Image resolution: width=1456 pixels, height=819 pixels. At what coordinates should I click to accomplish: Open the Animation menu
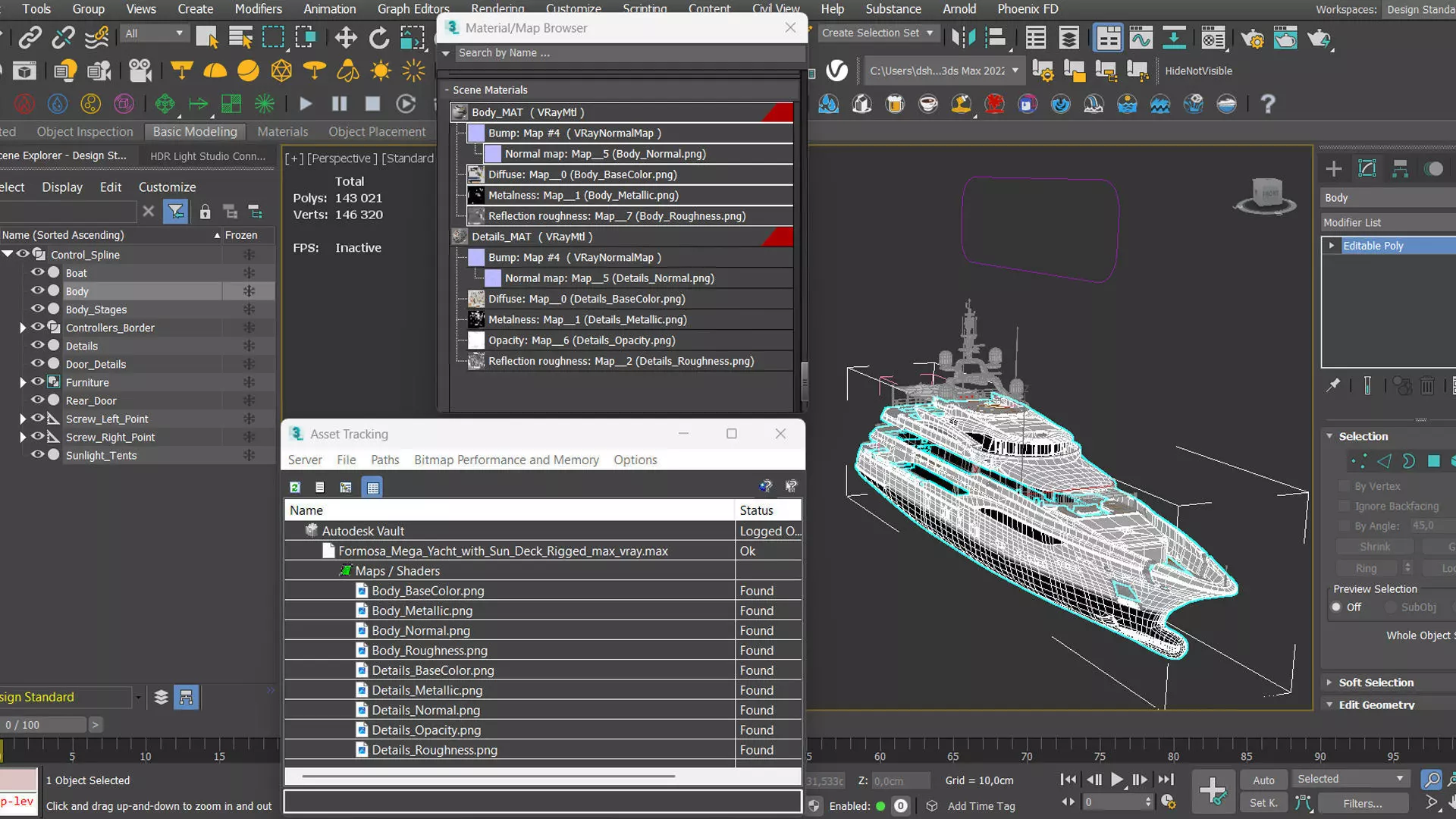click(x=329, y=9)
